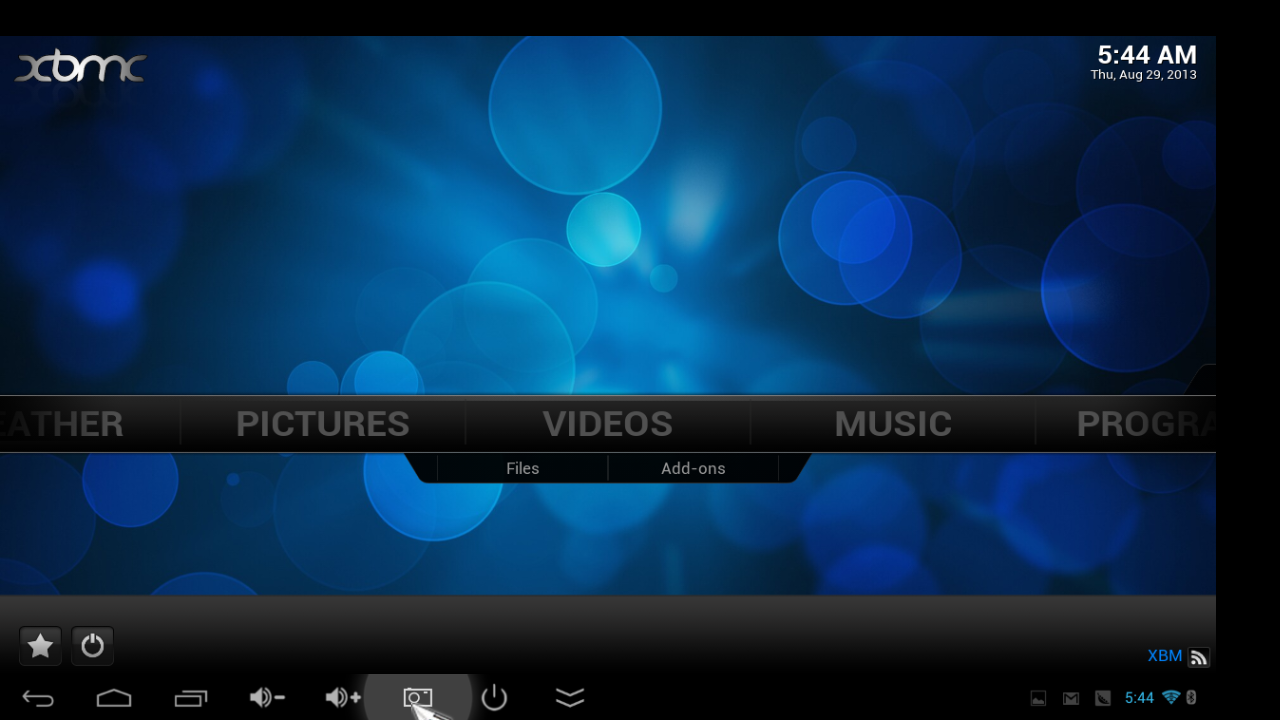Hide navigation bar with double chevron
Viewport: 1280px width, 720px height.
(x=570, y=698)
